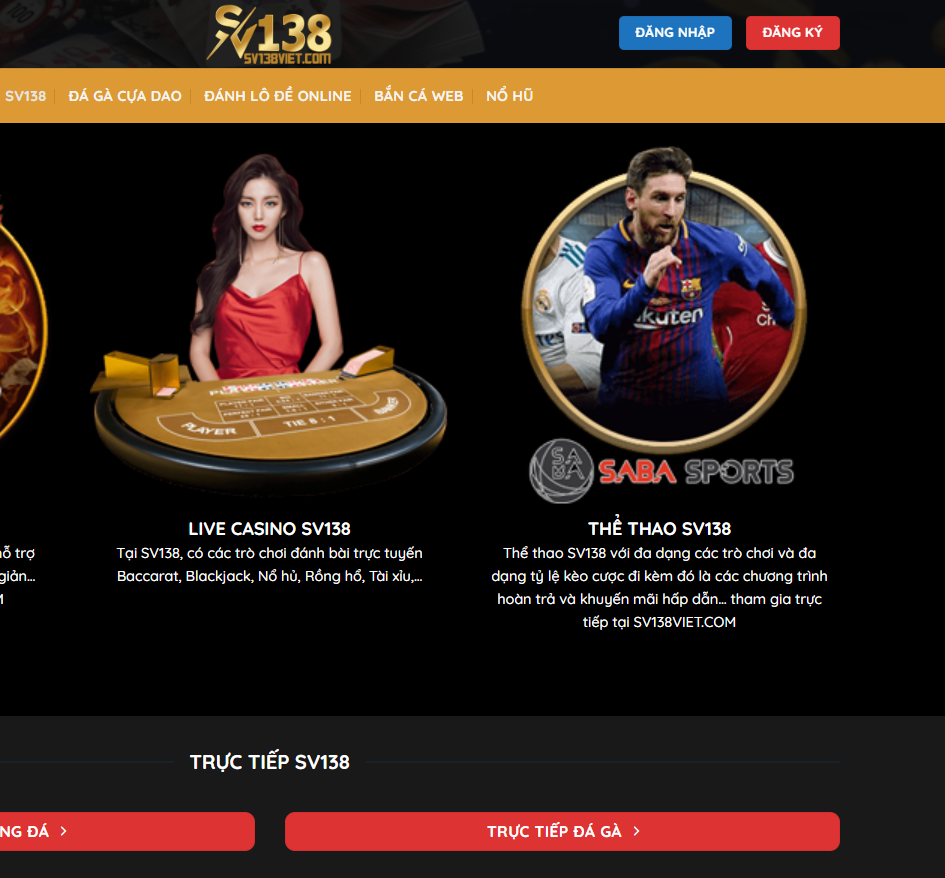Viewport: 945px width, 878px height.
Task: Click the chevron on the left red button
Action: [x=63, y=831]
